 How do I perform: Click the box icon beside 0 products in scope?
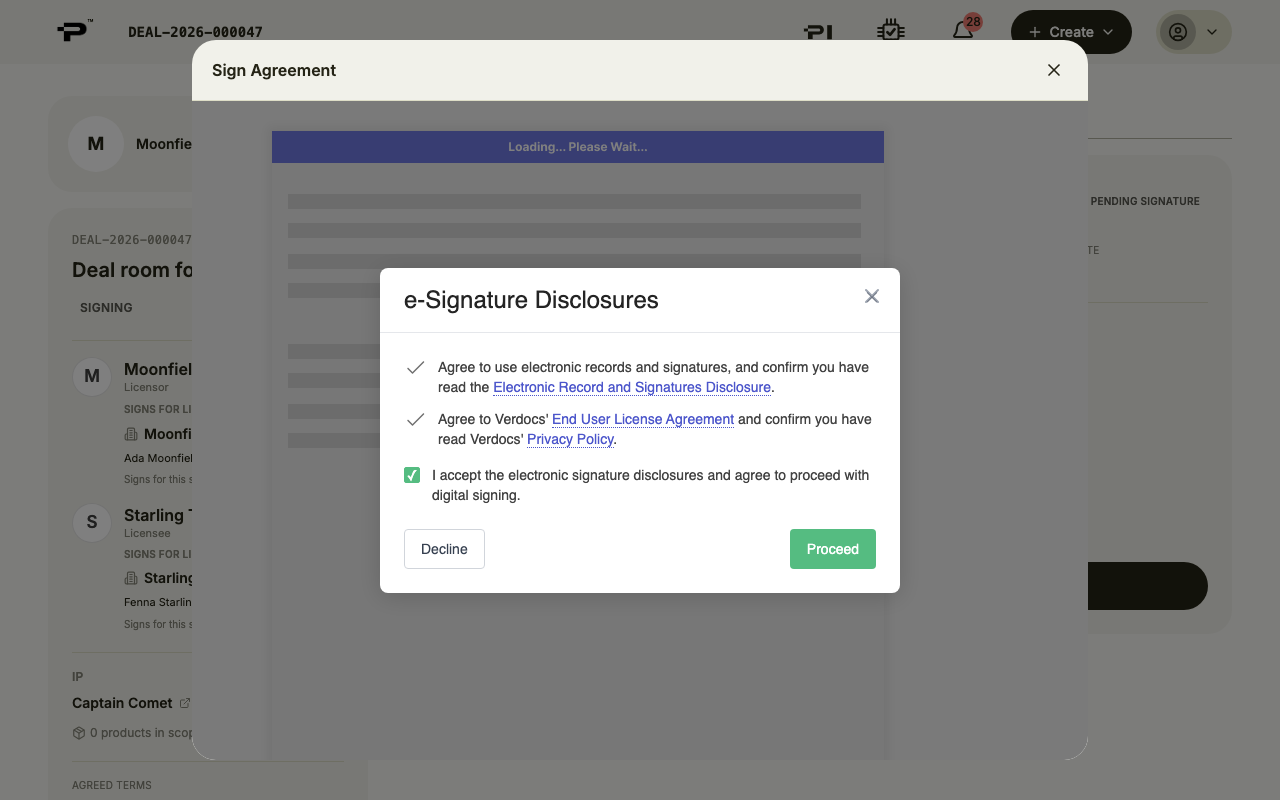point(79,733)
